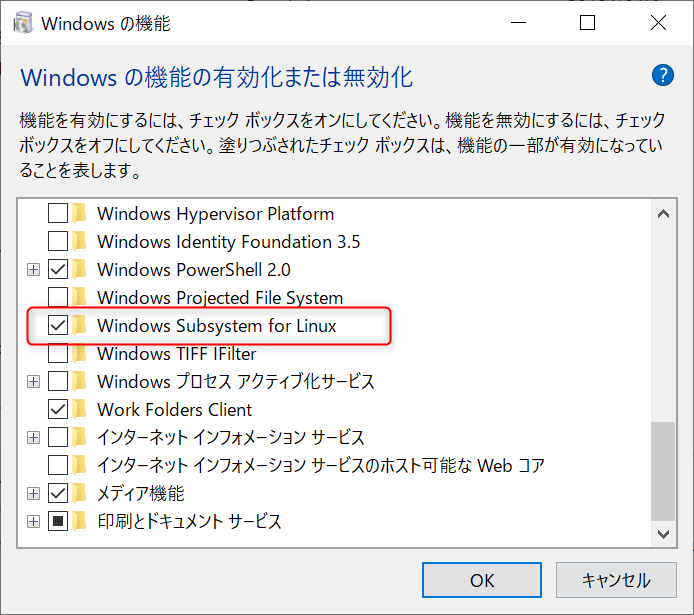The height and width of the screenshot is (615, 694).
Task: Enable Windows Projected File System checkbox
Action: click(x=58, y=297)
